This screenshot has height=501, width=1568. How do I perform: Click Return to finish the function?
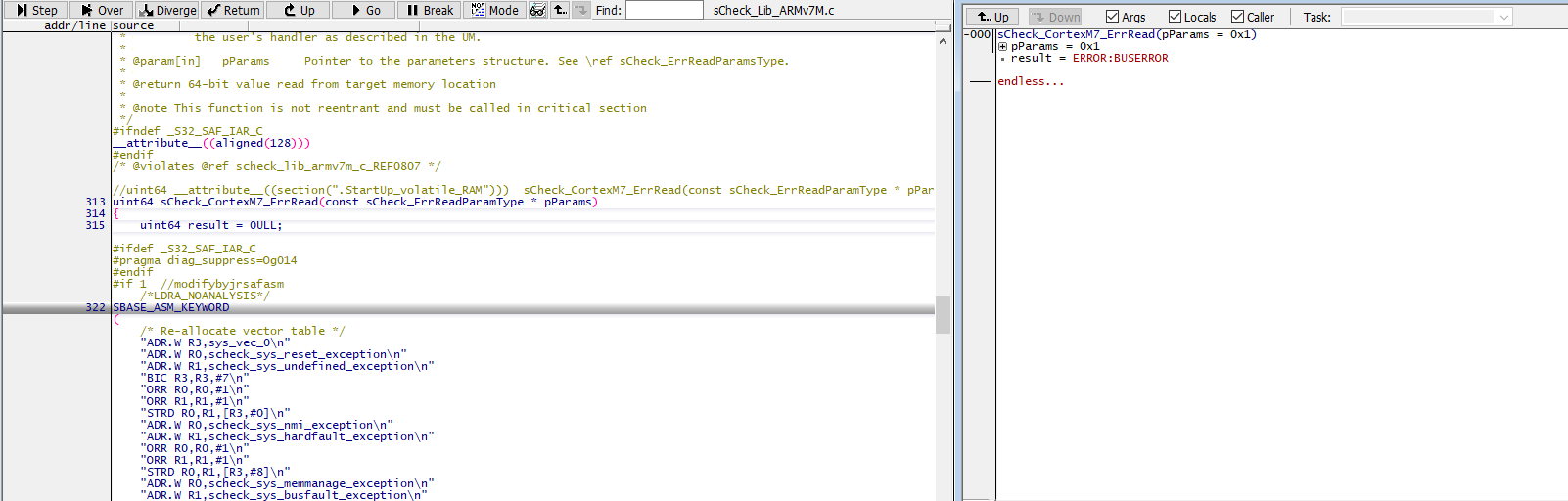click(233, 10)
